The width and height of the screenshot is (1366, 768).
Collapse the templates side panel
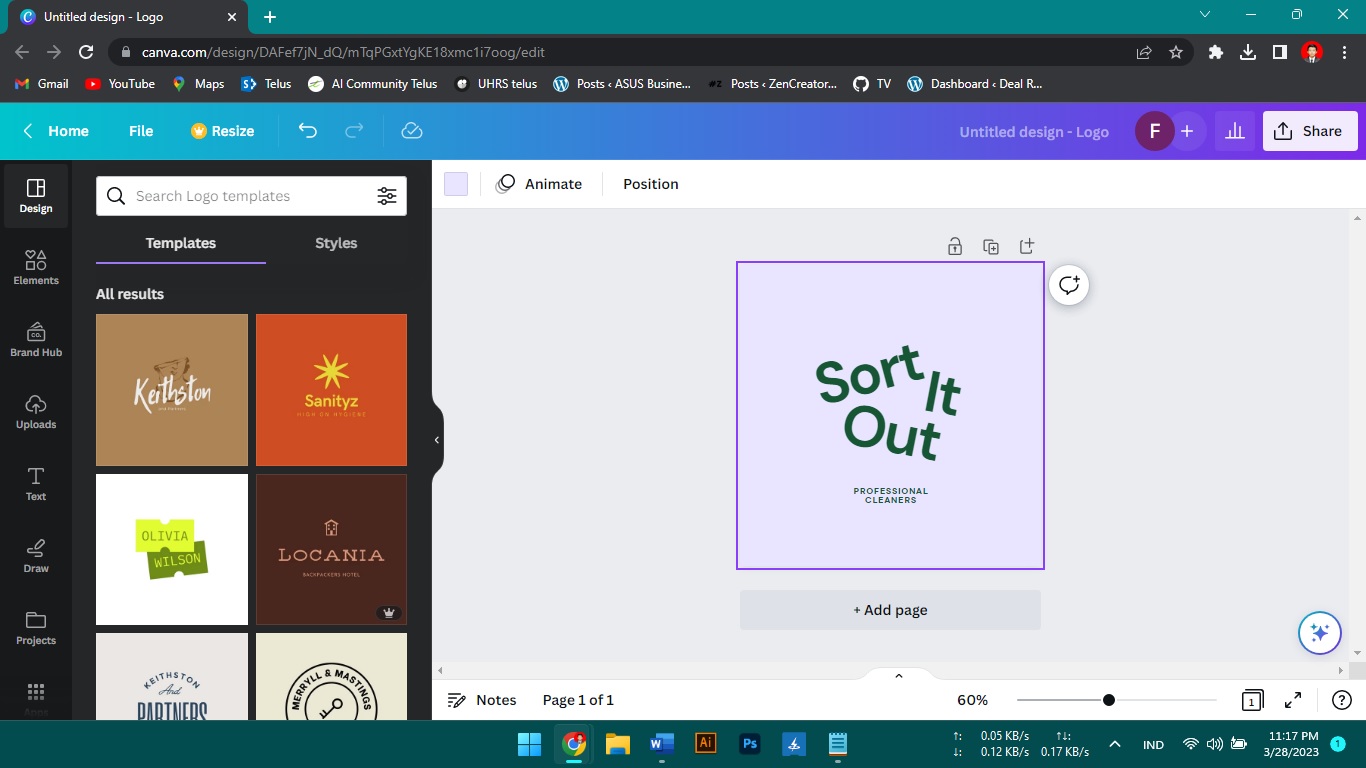pos(436,439)
